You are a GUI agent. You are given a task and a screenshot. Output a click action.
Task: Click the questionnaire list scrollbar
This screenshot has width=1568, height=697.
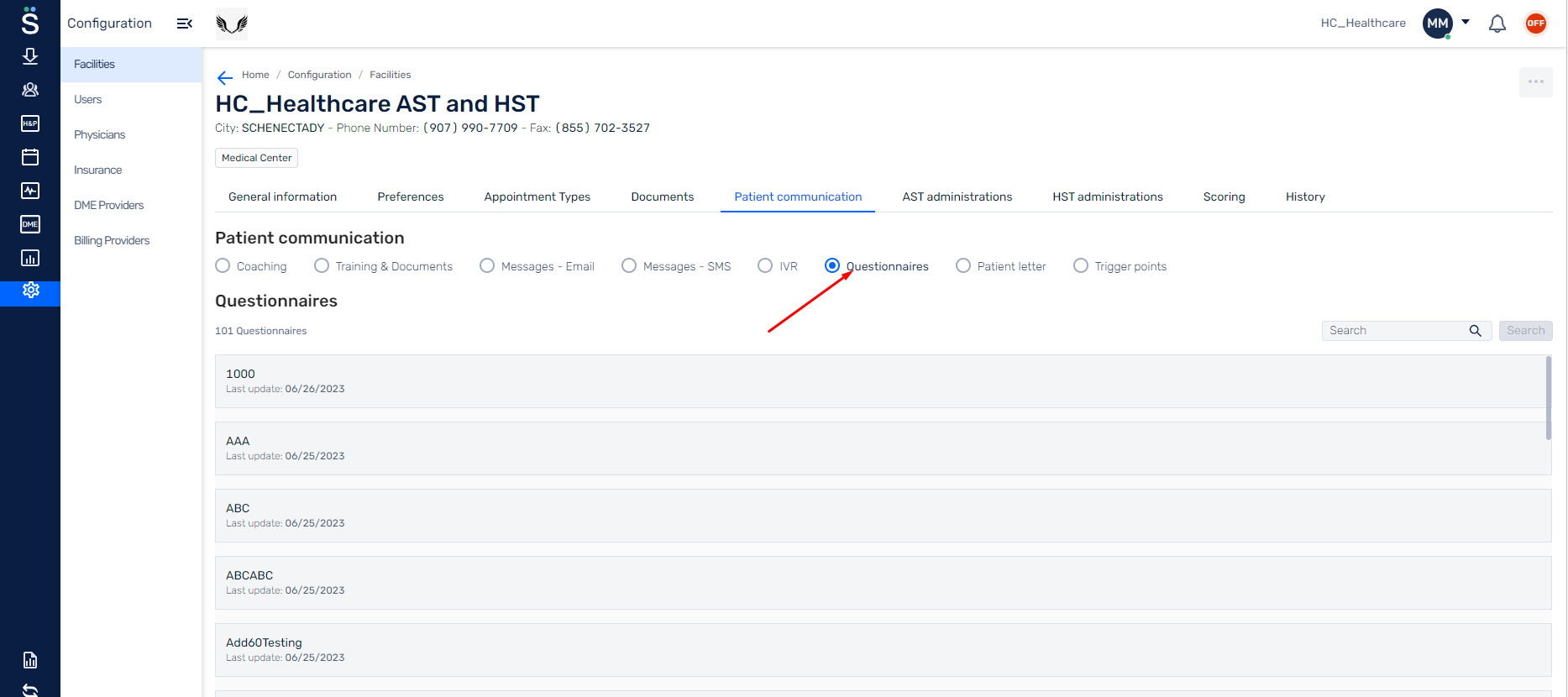[1548, 398]
